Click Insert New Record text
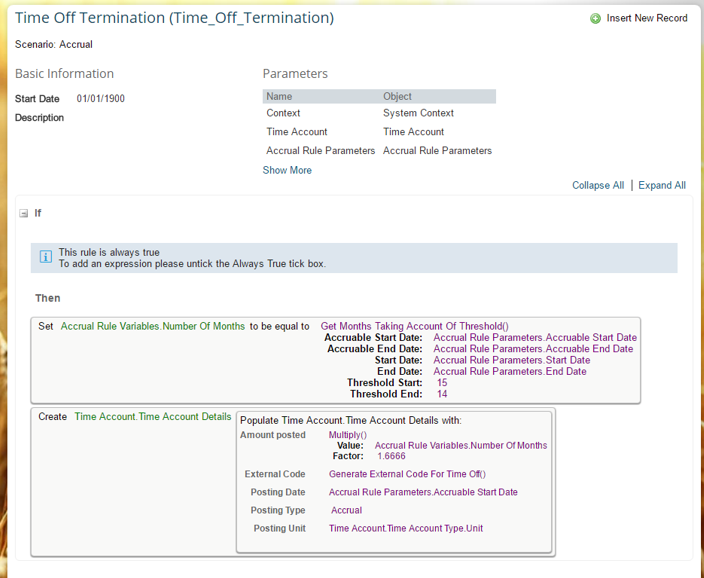704x578 pixels. coord(647,18)
